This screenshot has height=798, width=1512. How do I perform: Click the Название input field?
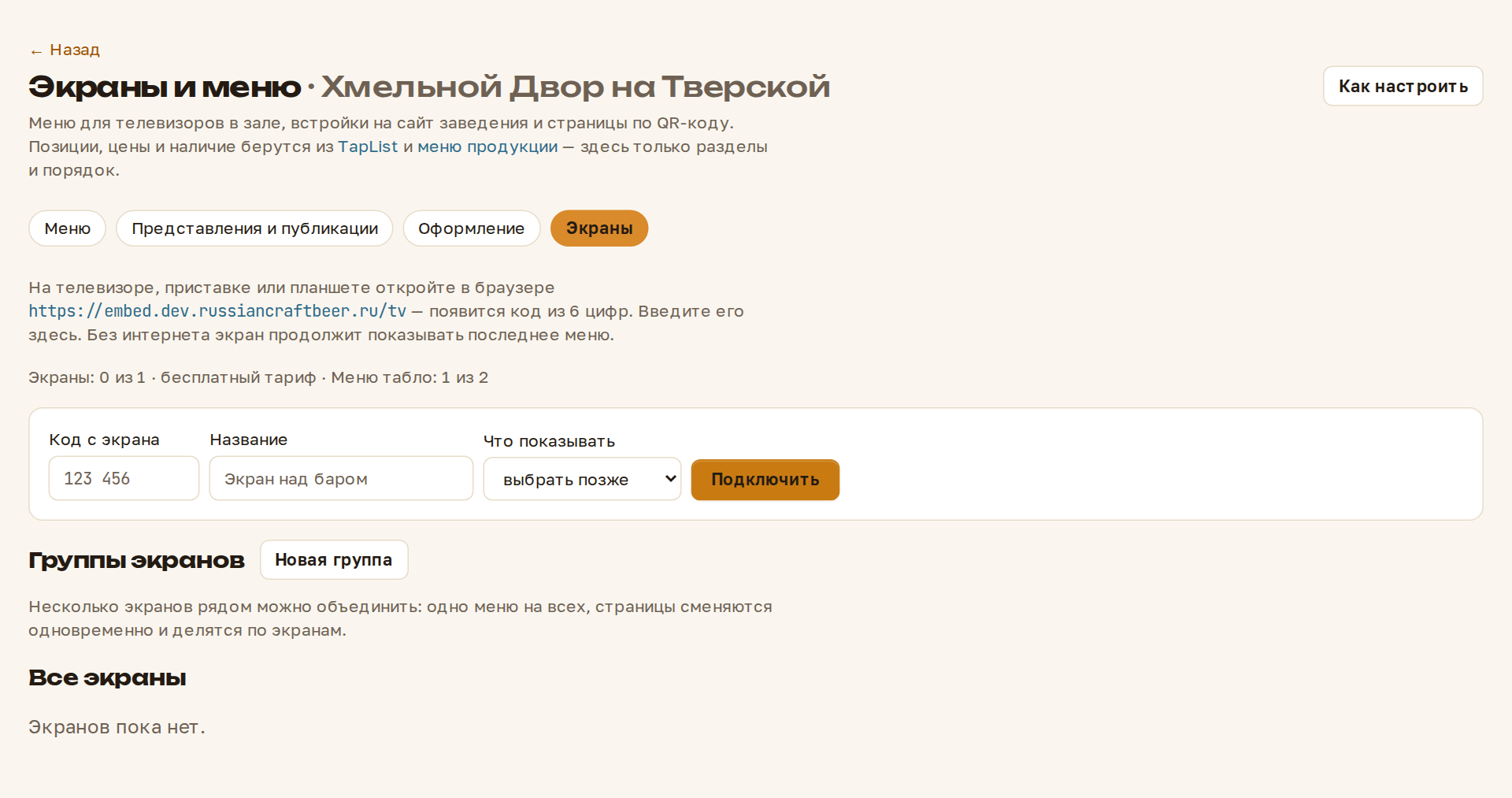[x=341, y=478]
